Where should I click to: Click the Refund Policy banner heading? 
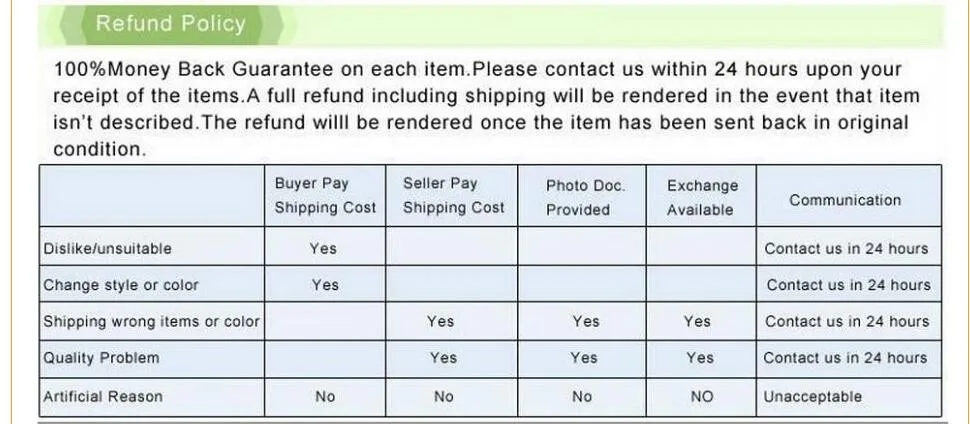[x=171, y=24]
